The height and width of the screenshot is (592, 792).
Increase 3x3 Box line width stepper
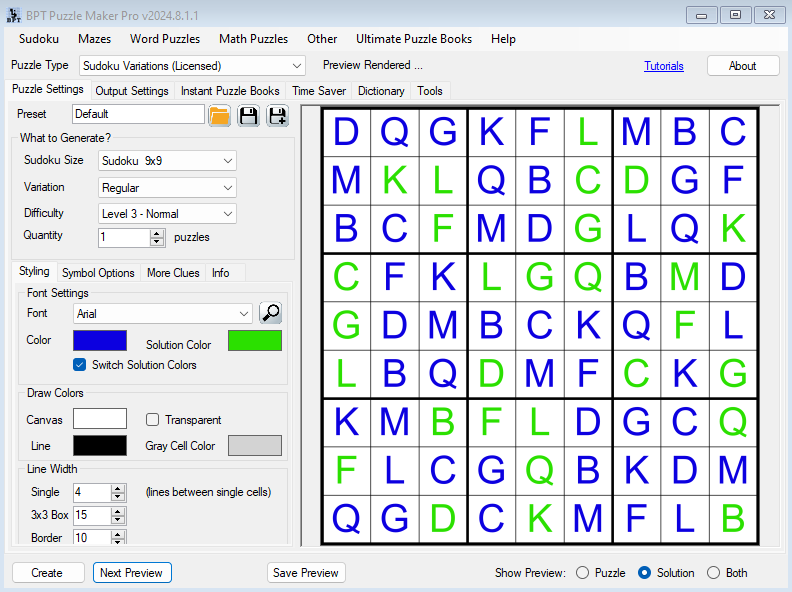[118, 512]
